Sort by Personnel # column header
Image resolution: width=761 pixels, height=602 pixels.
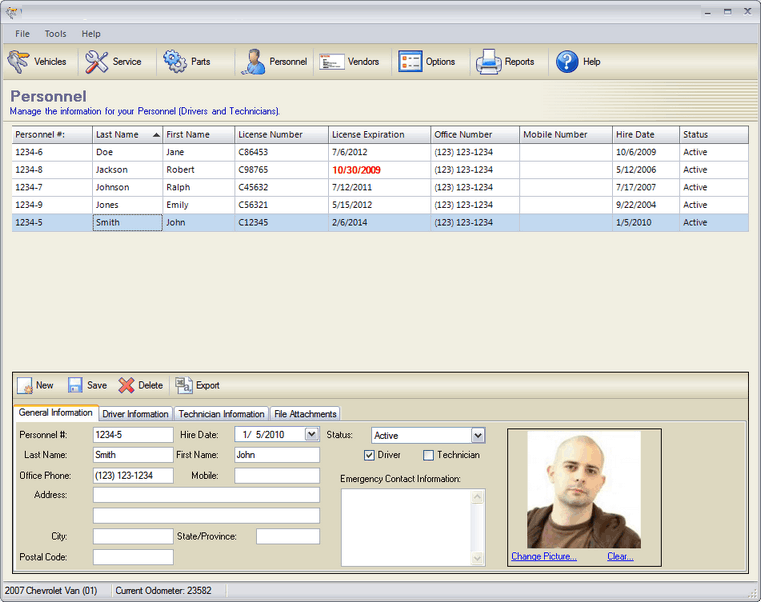pyautogui.click(x=52, y=134)
